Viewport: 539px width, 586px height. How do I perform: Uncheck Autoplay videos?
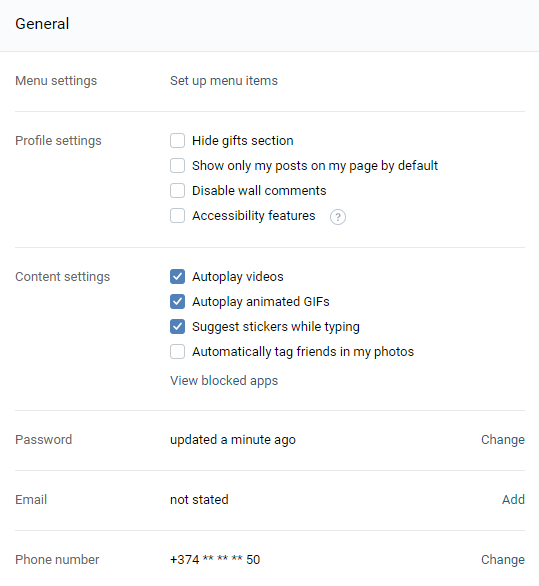click(178, 277)
